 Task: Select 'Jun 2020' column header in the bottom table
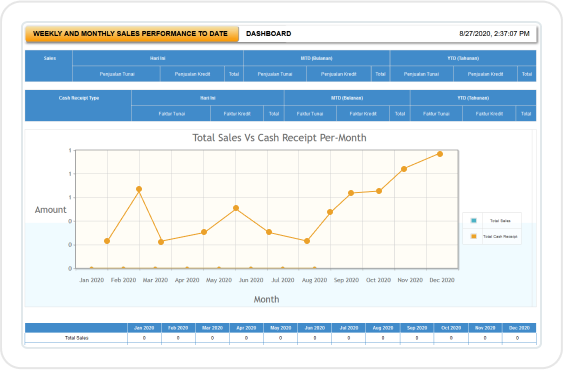[x=315, y=328]
